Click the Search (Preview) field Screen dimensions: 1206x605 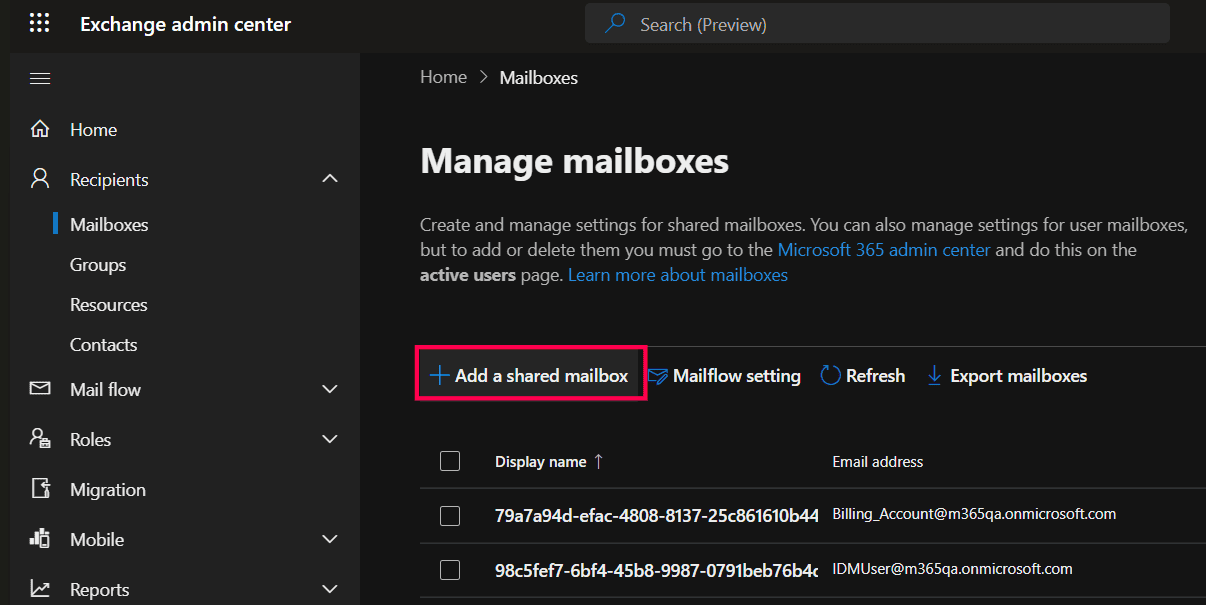[x=877, y=23]
